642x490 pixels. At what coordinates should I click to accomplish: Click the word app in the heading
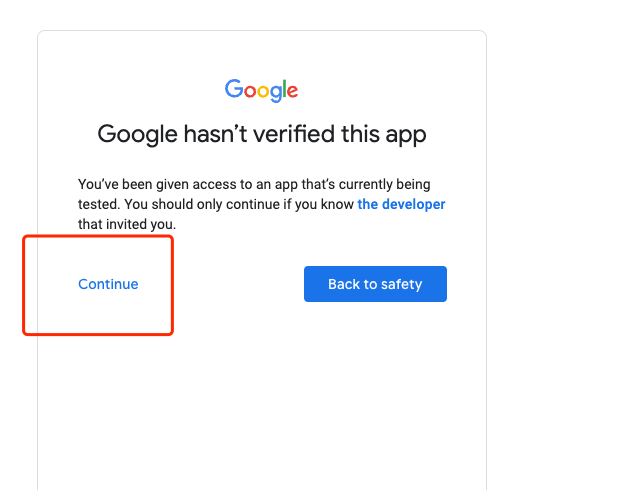(405, 136)
